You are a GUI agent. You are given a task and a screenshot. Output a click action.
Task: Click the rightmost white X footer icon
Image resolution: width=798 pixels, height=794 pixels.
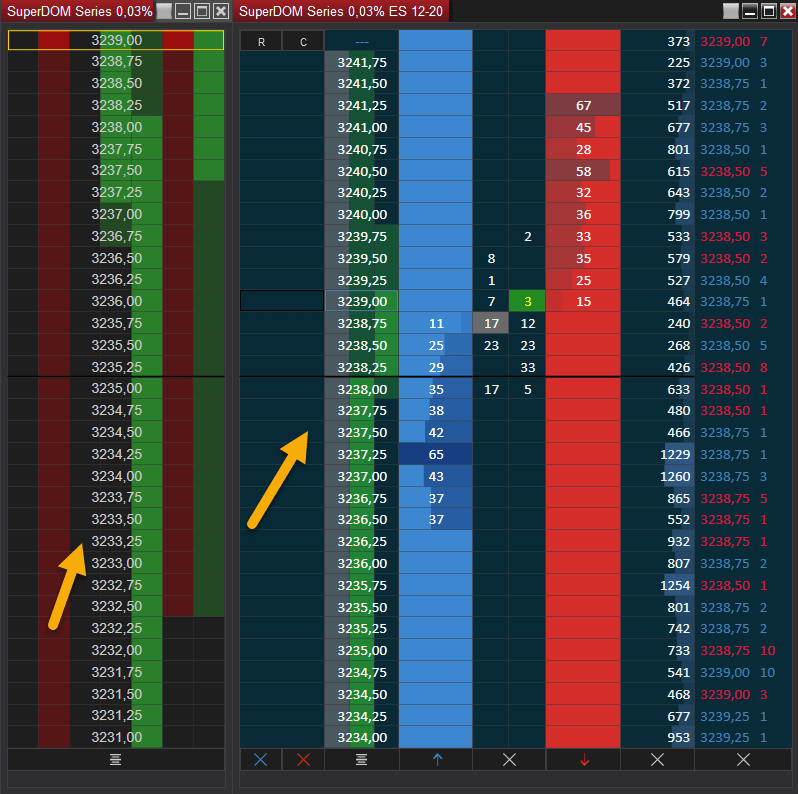point(743,760)
